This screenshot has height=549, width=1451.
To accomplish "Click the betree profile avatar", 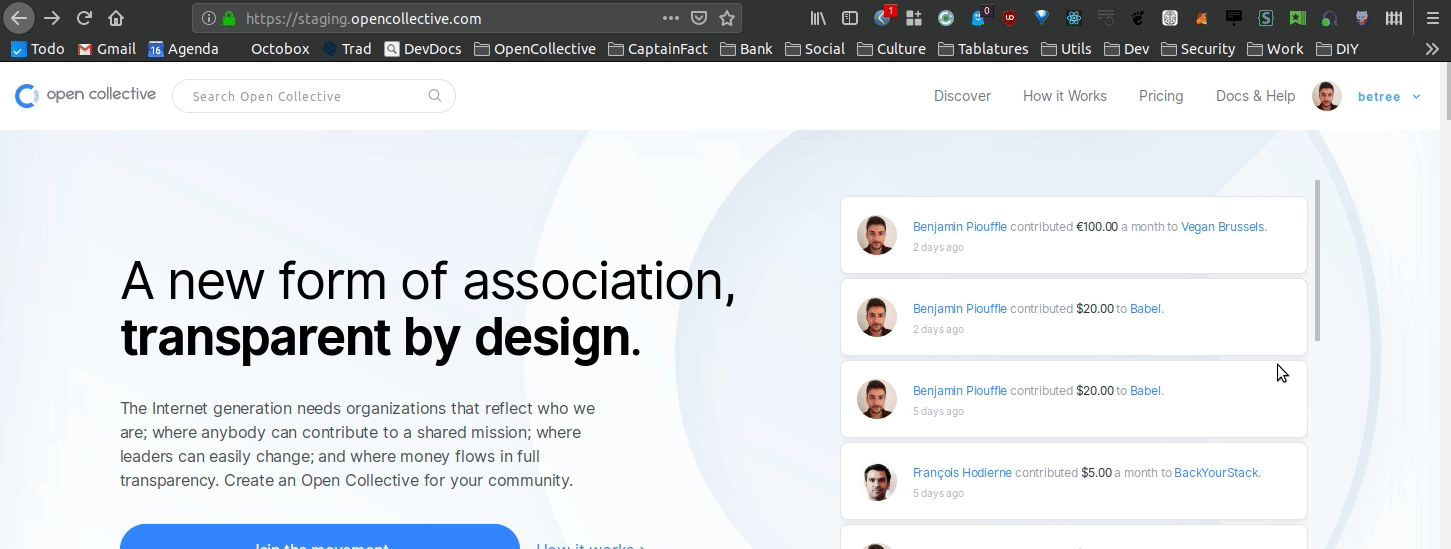I will [x=1326, y=96].
